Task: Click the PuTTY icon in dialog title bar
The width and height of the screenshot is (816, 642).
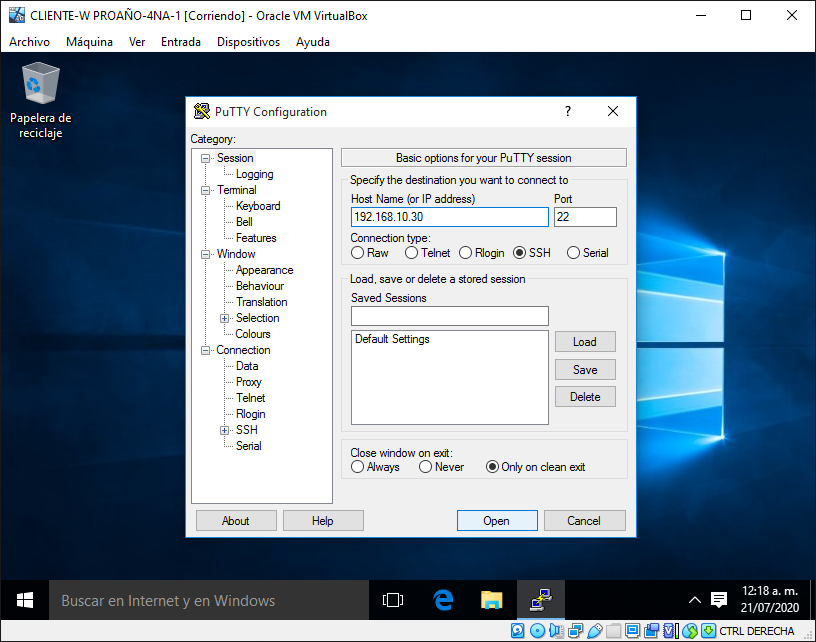Action: point(201,111)
